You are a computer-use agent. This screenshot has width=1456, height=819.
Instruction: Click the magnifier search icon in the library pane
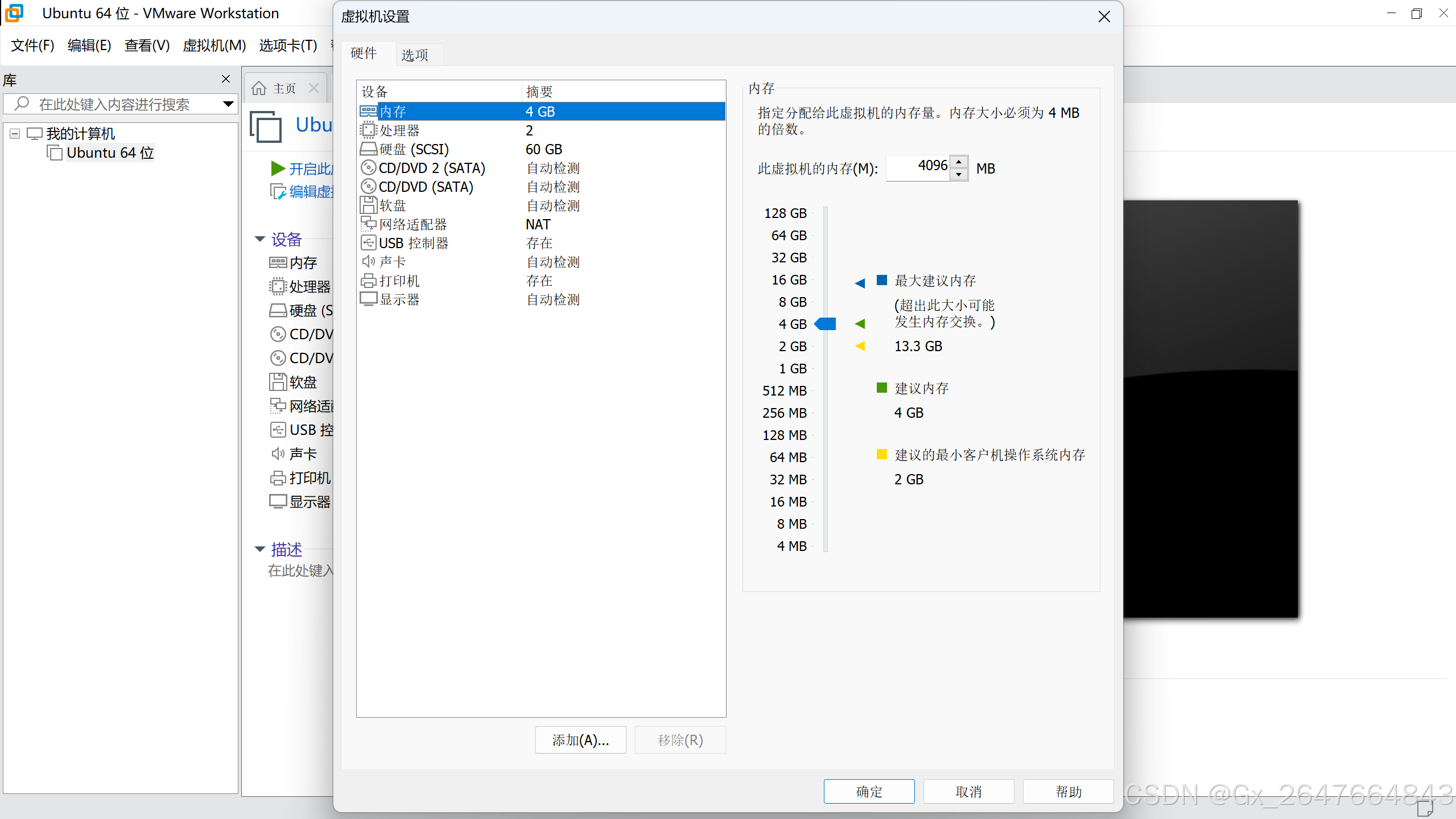coord(22,104)
